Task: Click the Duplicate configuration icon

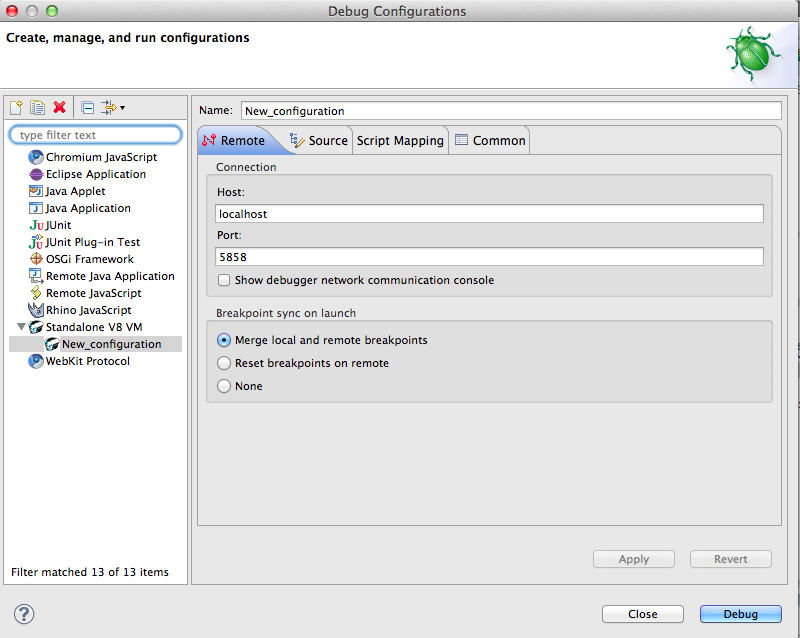Action: (37, 108)
